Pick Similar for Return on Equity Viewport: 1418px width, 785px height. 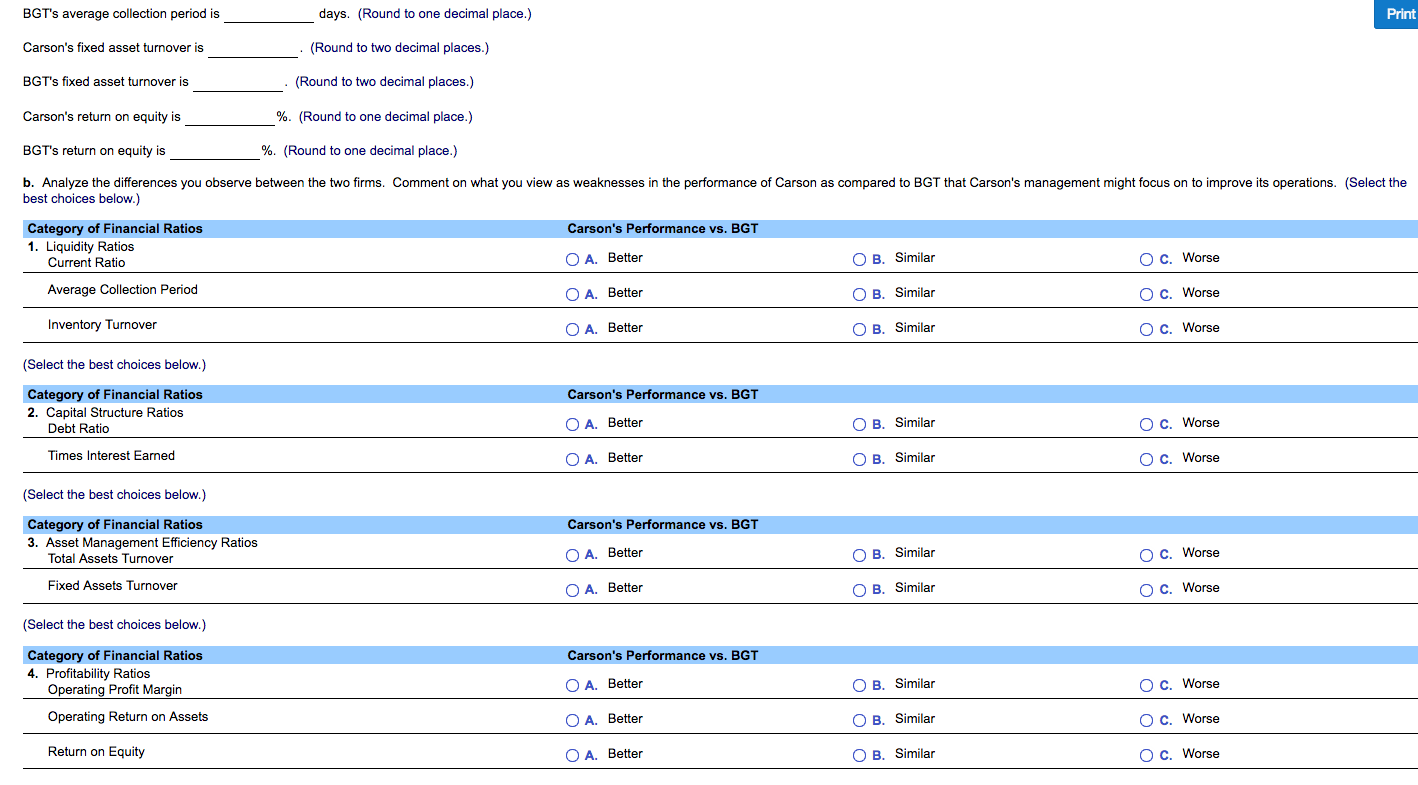tap(859, 755)
